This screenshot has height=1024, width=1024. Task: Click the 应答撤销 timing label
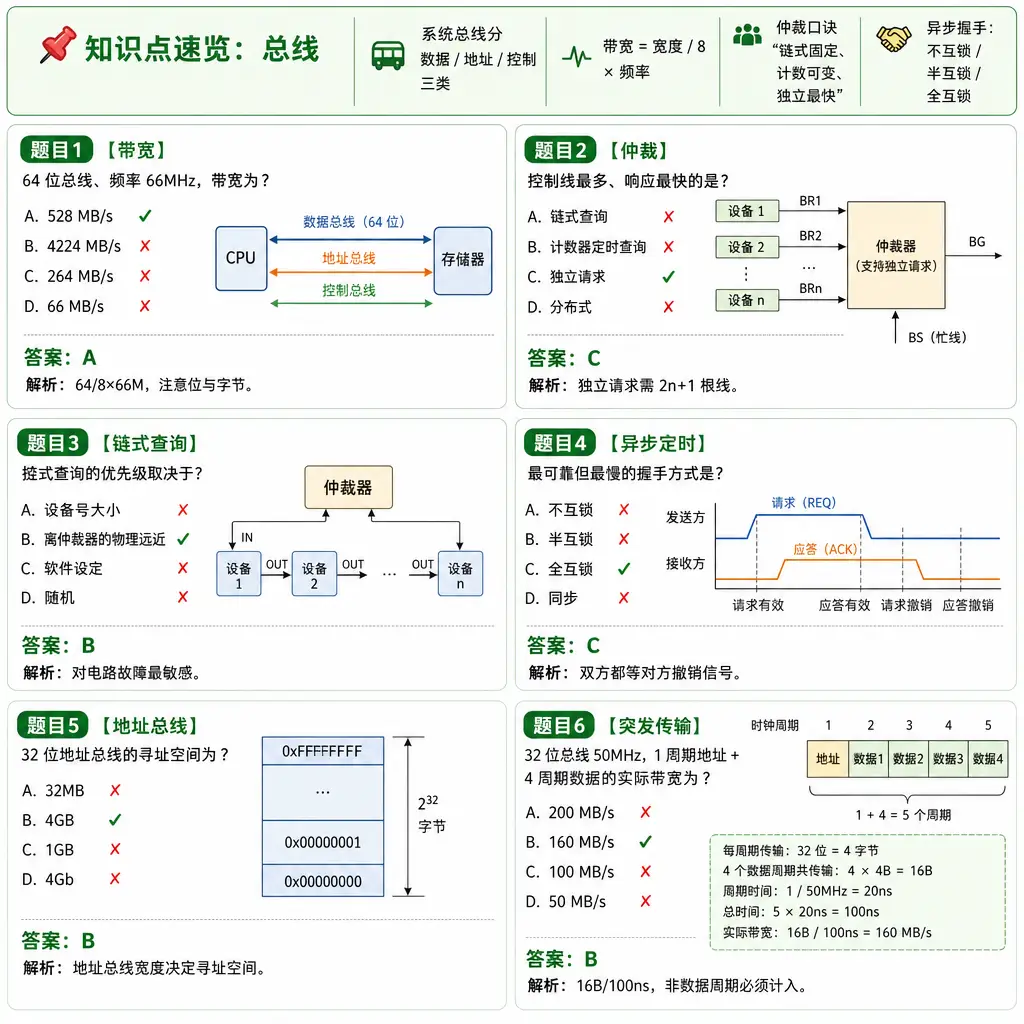tap(968, 605)
